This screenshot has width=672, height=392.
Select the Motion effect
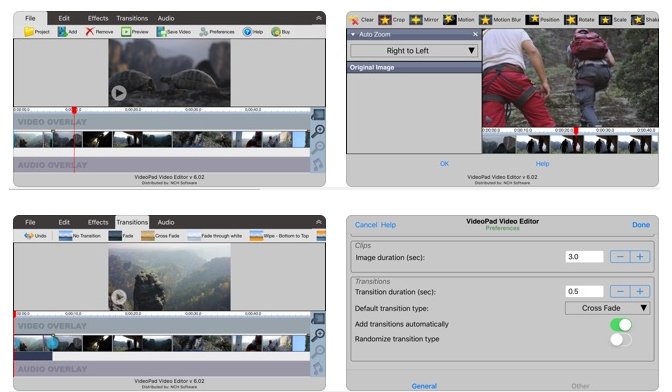coord(458,20)
